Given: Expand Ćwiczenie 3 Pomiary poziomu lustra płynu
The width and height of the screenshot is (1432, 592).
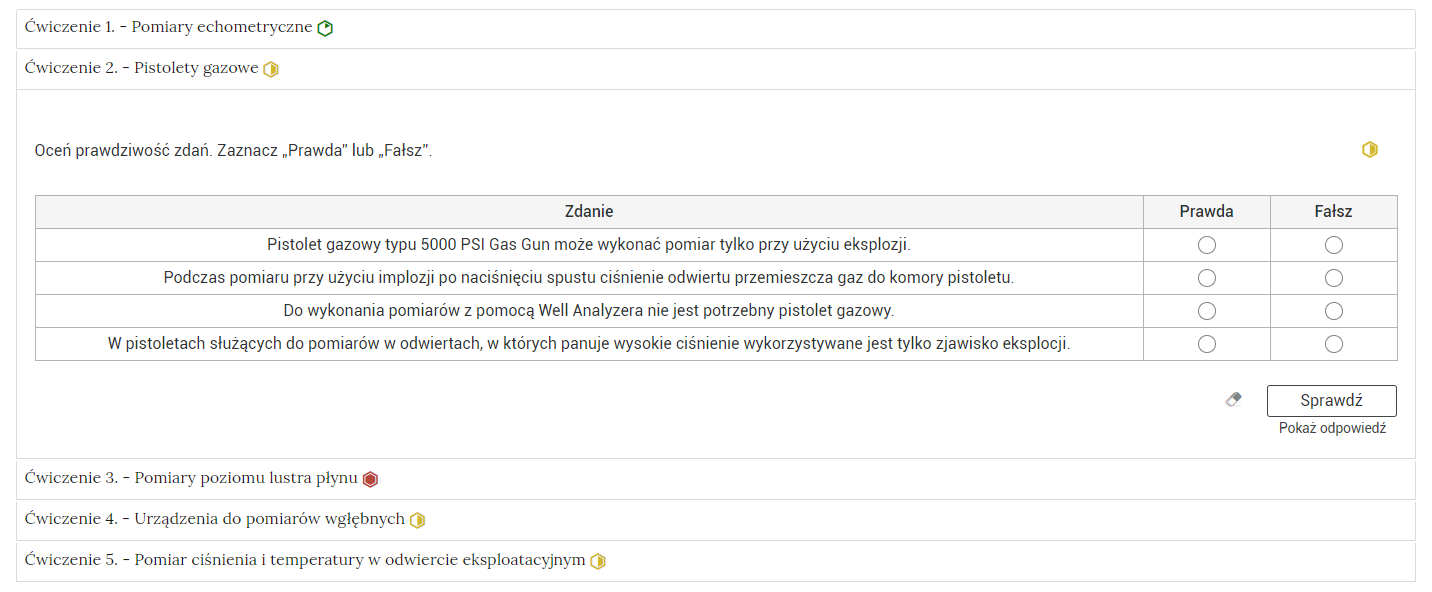Looking at the screenshot, I should (190, 479).
